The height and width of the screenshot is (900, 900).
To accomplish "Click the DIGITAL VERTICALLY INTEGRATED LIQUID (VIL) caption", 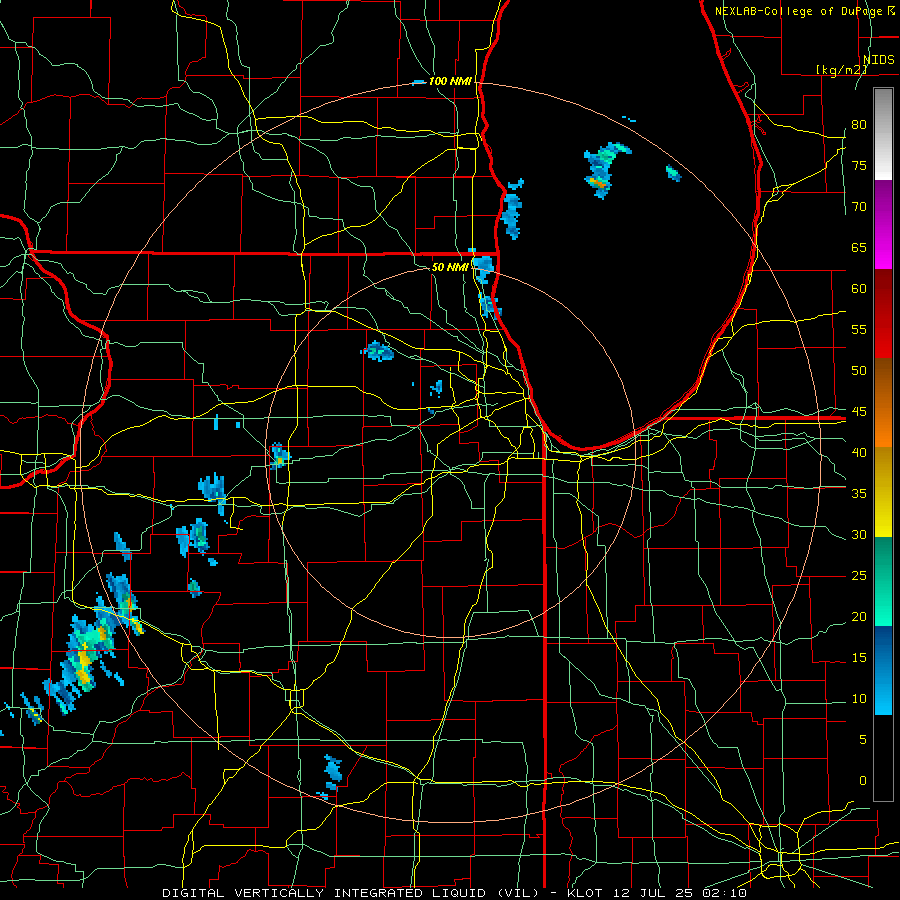I will pos(350,893).
